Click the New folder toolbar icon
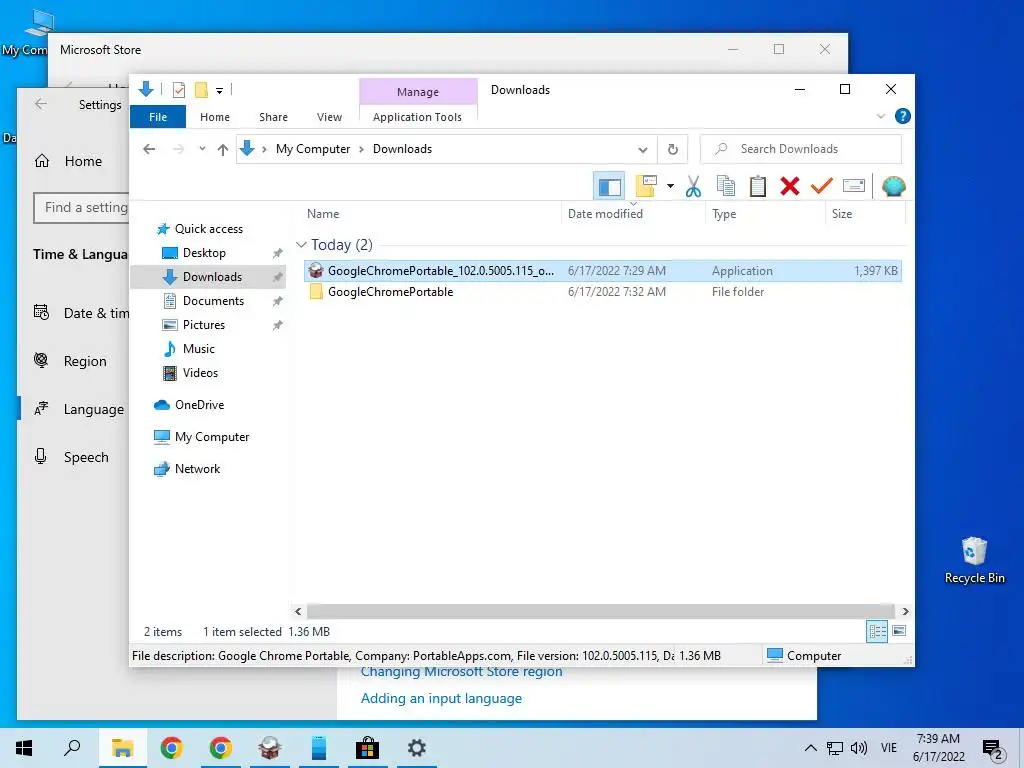The width and height of the screenshot is (1024, 768). click(x=646, y=187)
